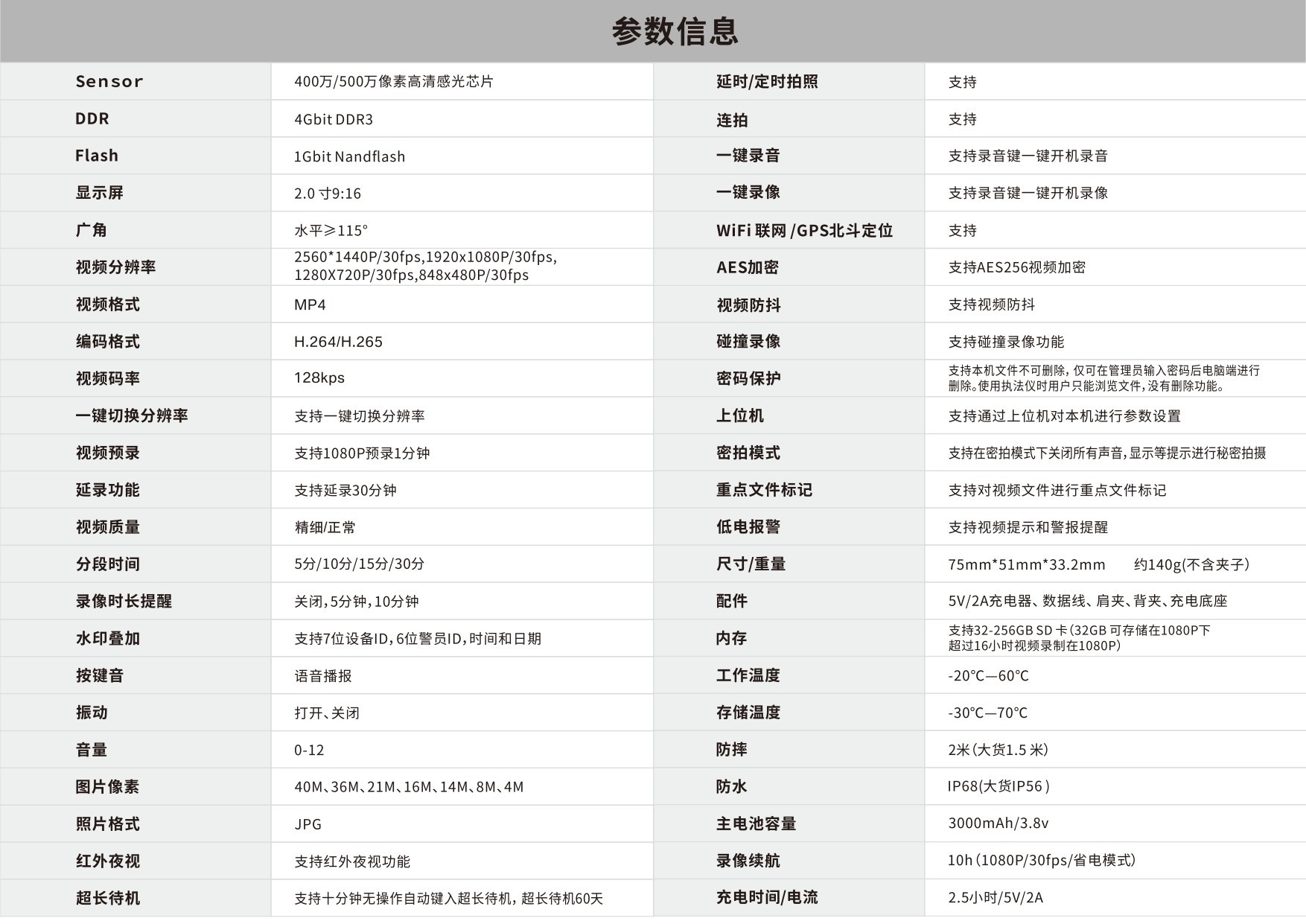This screenshot has height=924, width=1306.
Task: Select the 4Gbit DDR3 value
Action: (333, 119)
